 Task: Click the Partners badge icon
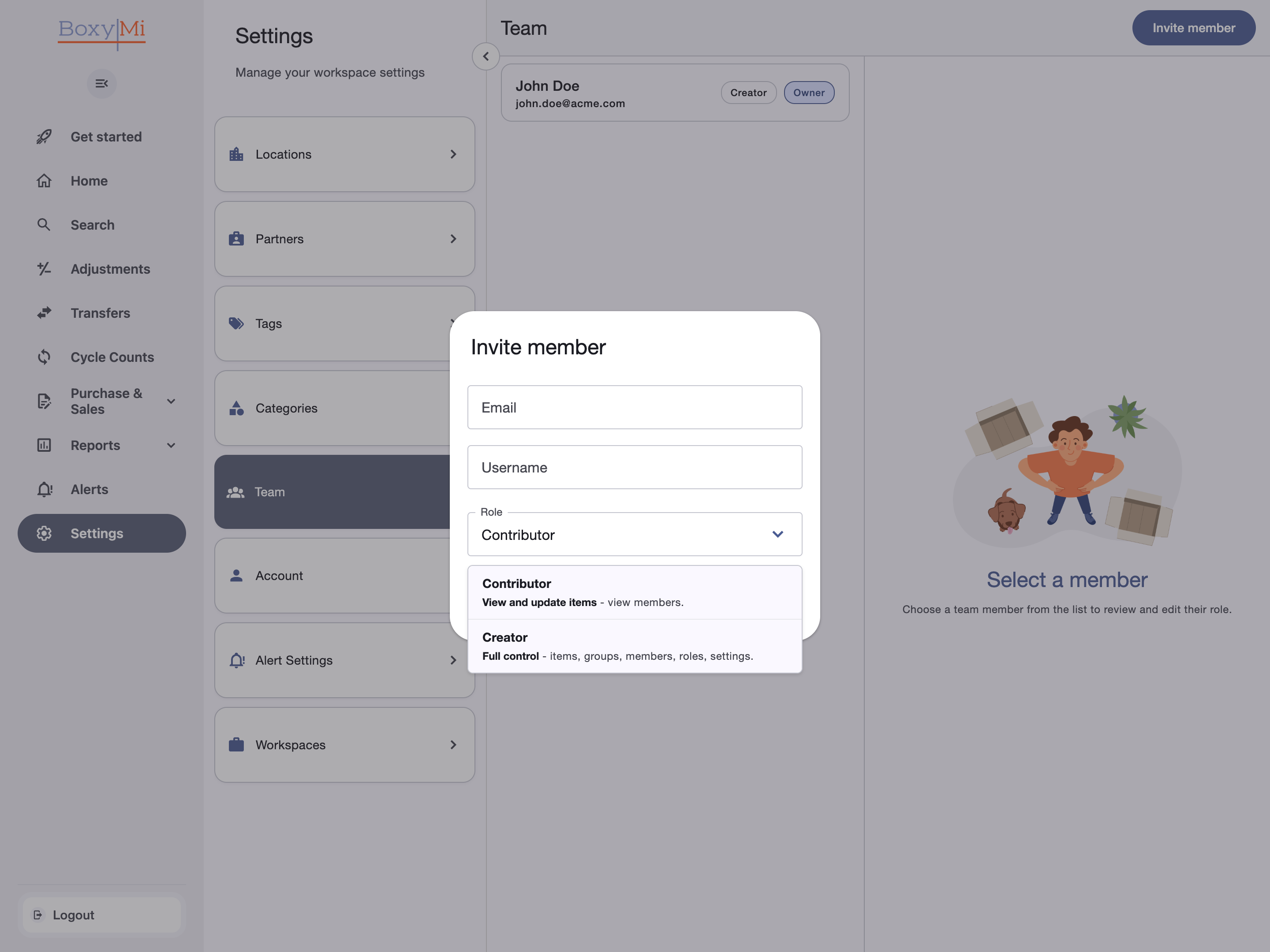coord(236,239)
